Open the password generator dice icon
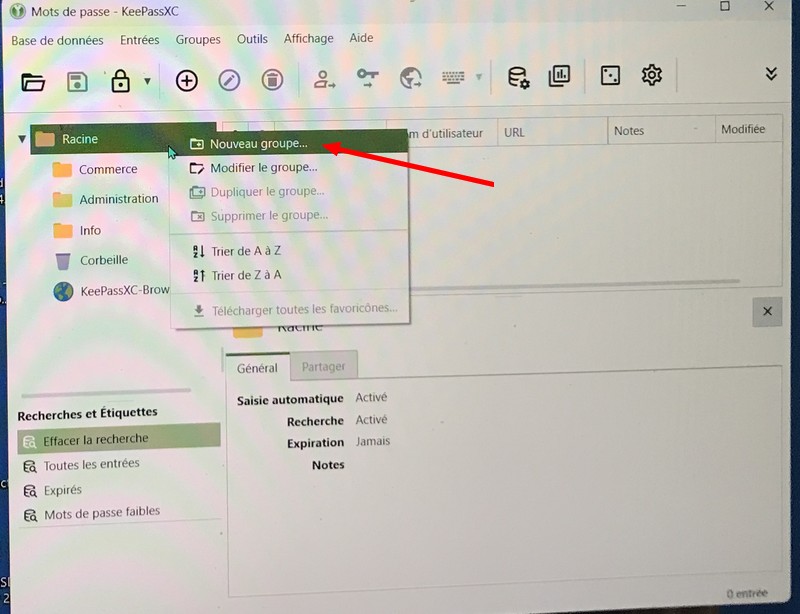 [609, 76]
